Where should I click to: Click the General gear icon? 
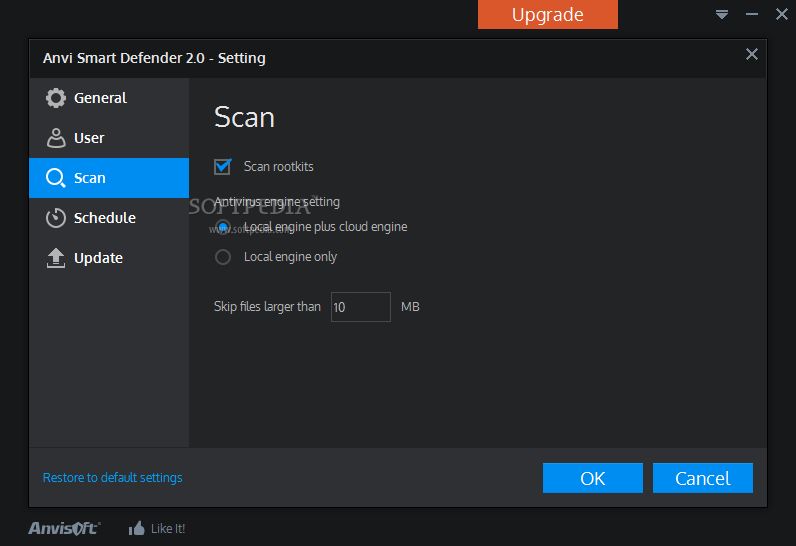point(56,98)
